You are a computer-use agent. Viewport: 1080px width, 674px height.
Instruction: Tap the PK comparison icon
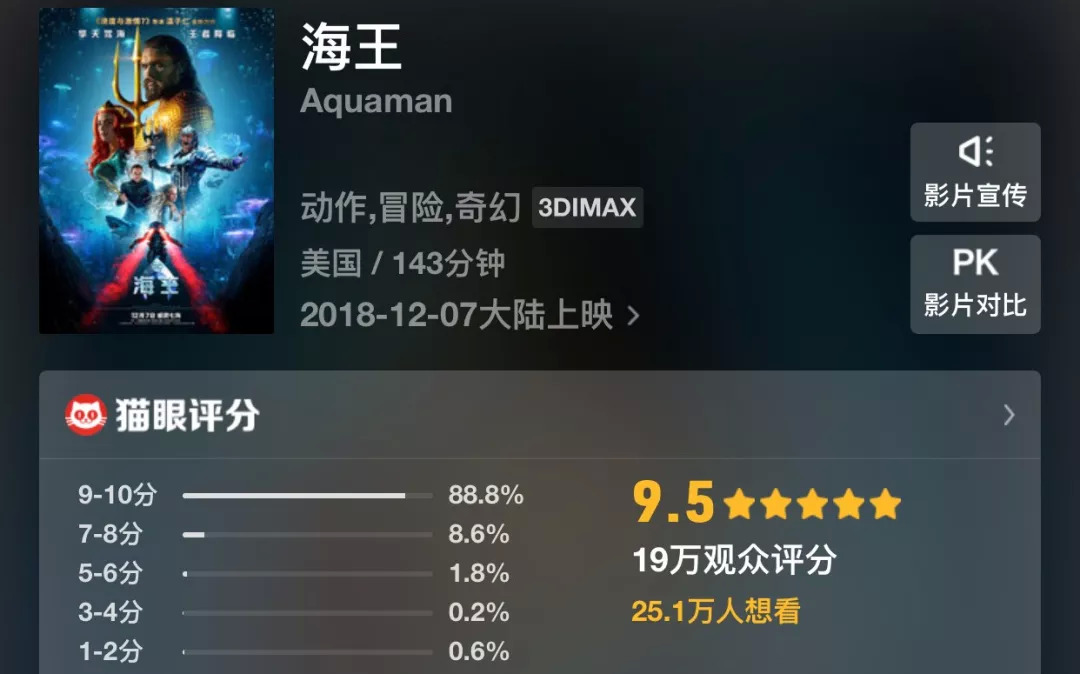pos(975,262)
